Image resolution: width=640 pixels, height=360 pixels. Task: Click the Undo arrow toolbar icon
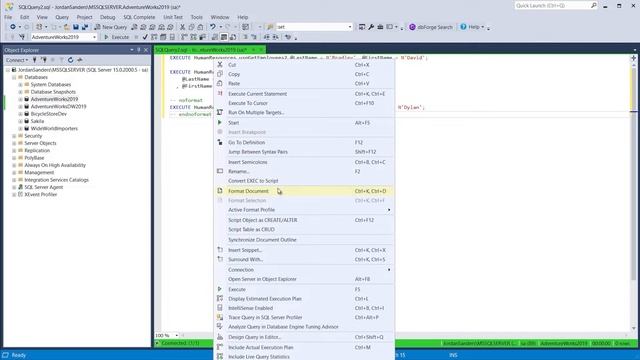213,27
